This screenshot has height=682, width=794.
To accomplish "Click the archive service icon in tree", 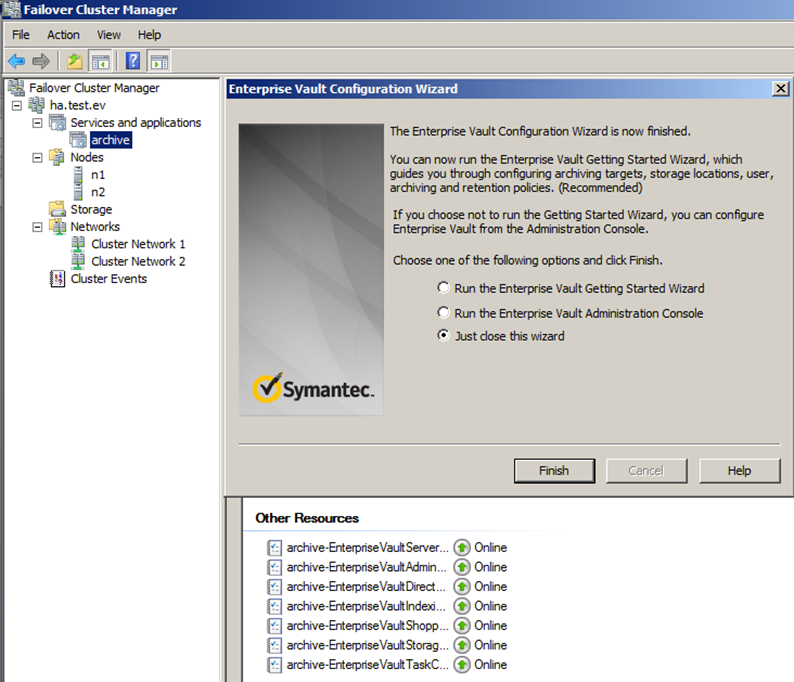I will point(78,140).
